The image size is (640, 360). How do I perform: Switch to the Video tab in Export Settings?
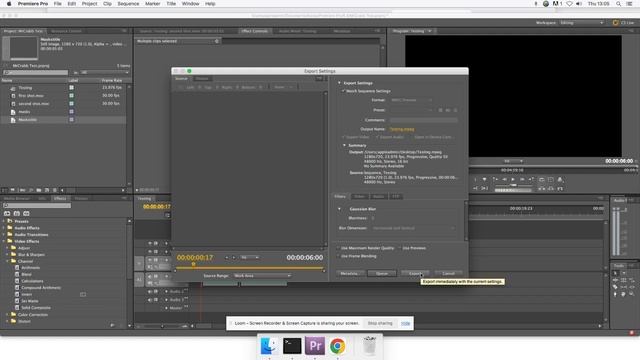point(359,197)
